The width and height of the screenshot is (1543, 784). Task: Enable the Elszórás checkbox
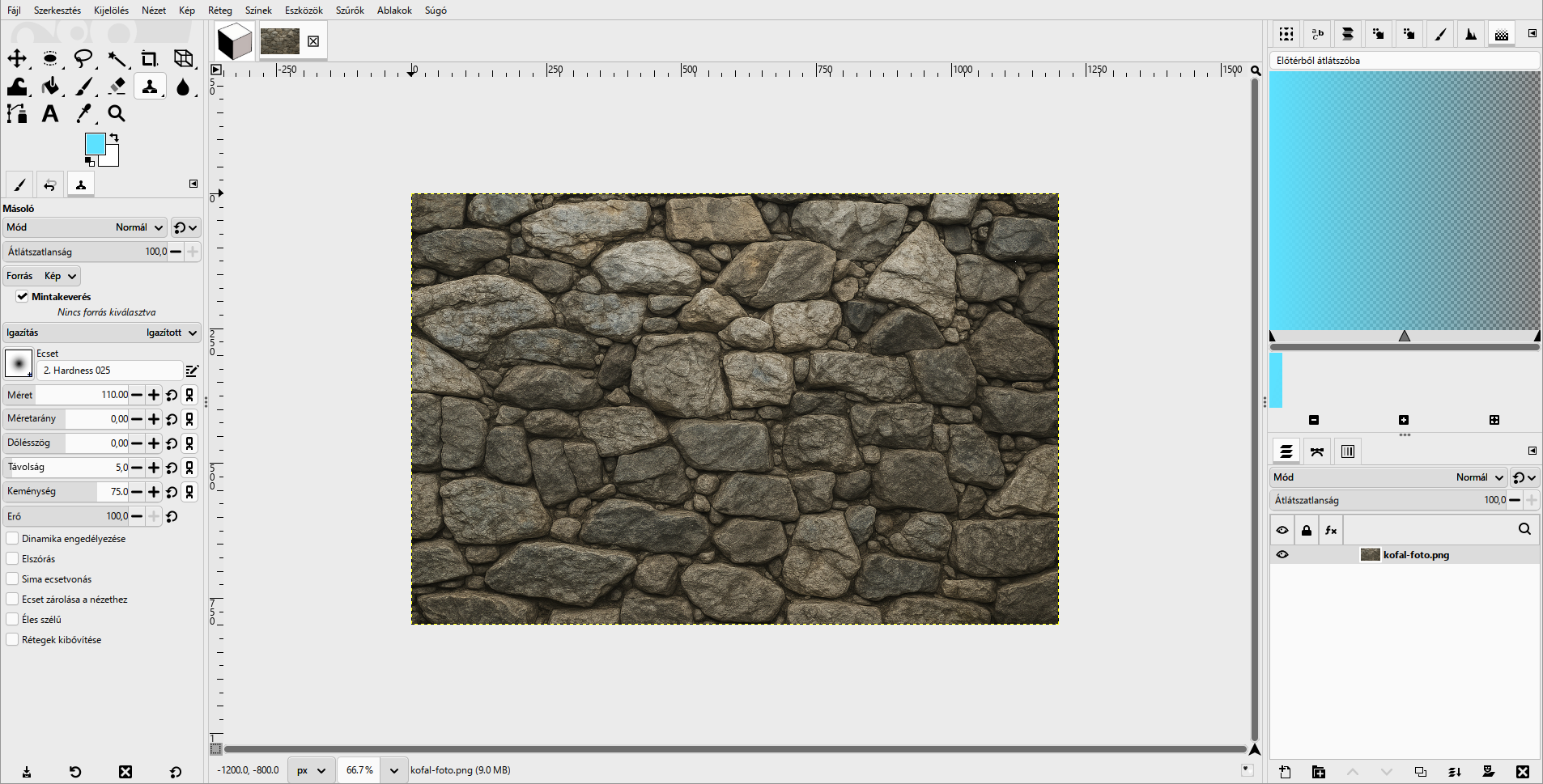click(x=12, y=558)
